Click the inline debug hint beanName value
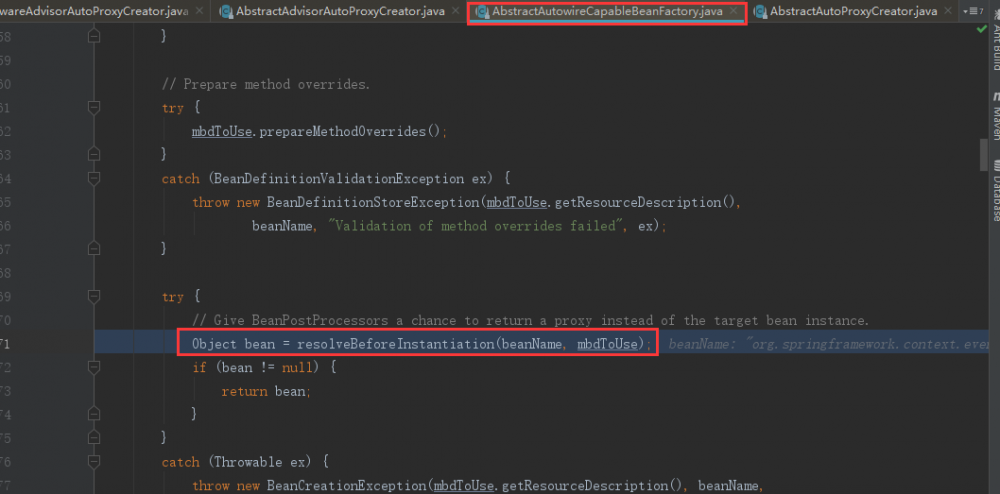 click(828, 344)
